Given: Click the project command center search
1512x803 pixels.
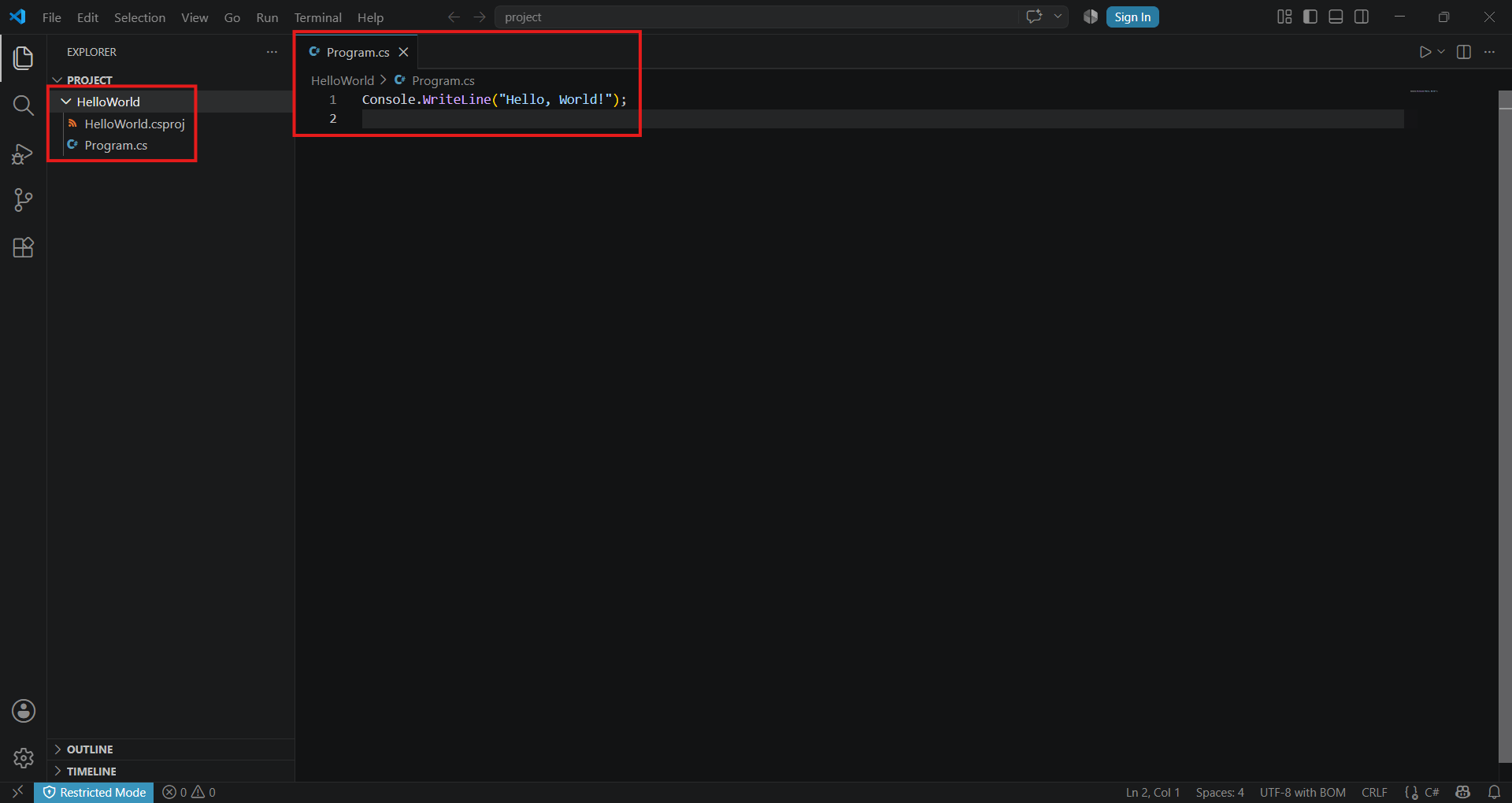Looking at the screenshot, I should pyautogui.click(x=756, y=17).
